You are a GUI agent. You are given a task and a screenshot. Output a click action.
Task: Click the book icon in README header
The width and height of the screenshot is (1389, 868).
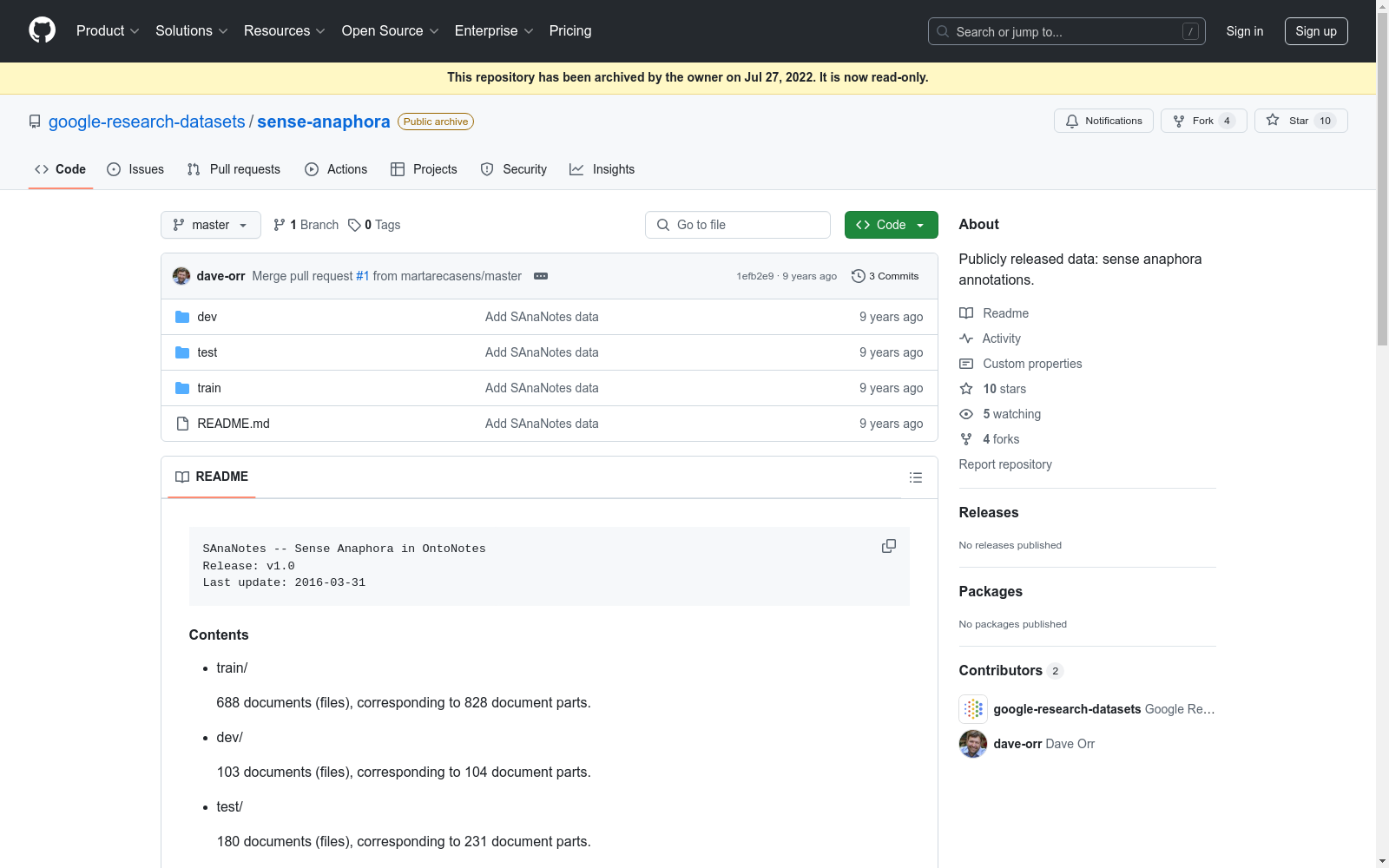click(x=182, y=477)
